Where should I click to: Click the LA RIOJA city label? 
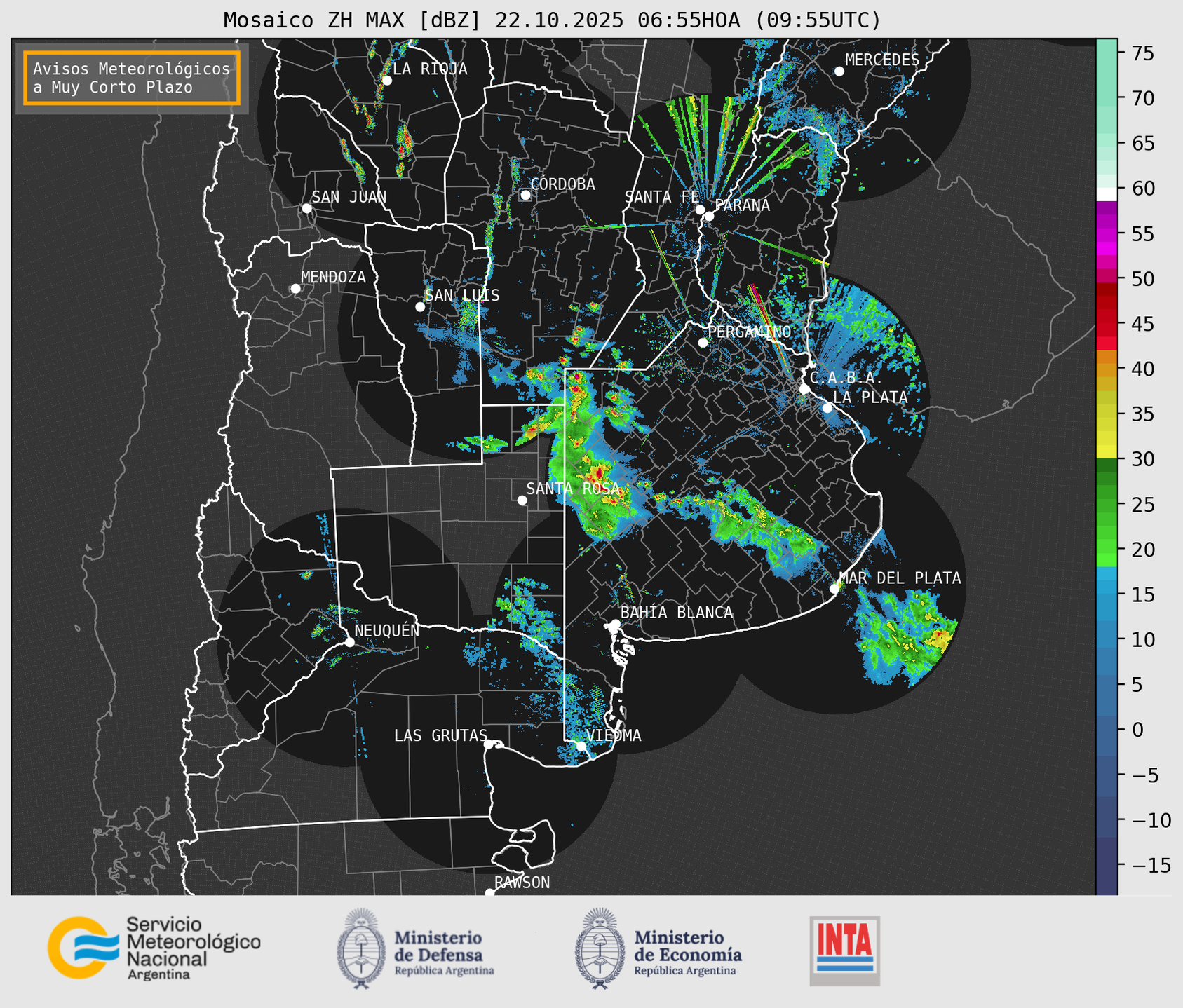tap(430, 69)
